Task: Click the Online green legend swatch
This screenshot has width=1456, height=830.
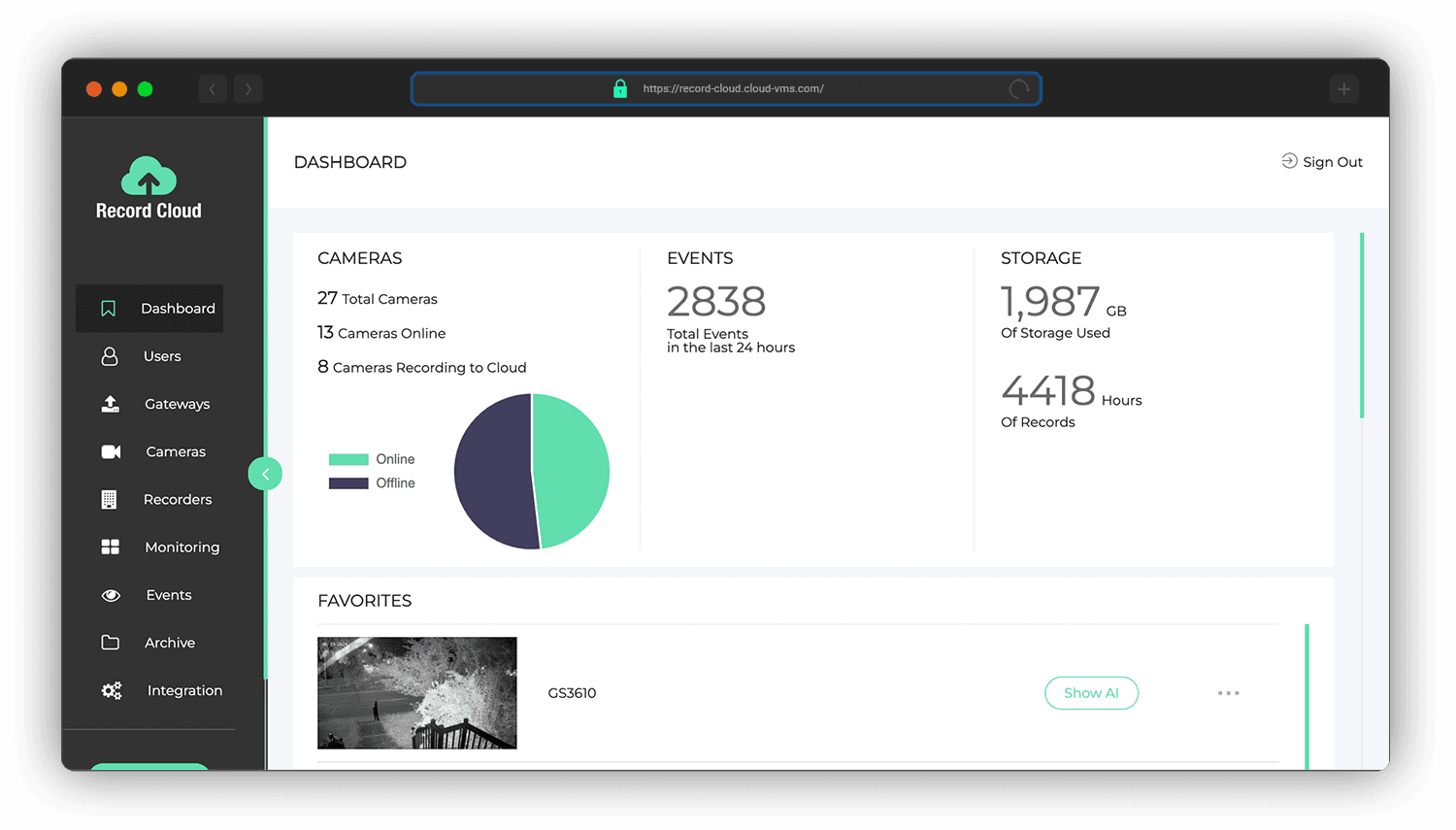Action: click(x=348, y=459)
